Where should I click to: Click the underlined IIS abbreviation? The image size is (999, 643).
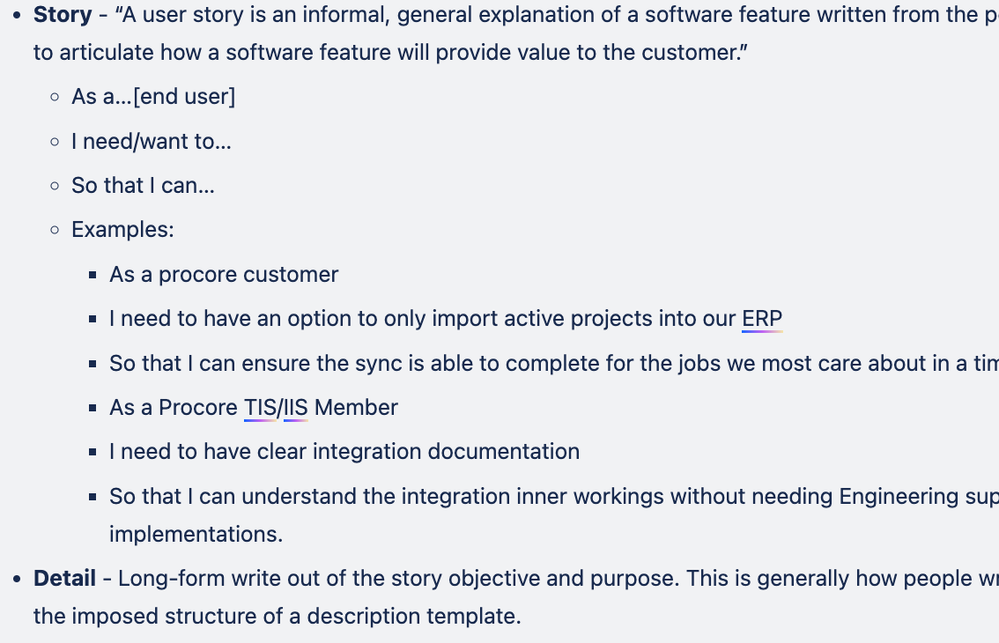[x=296, y=408]
